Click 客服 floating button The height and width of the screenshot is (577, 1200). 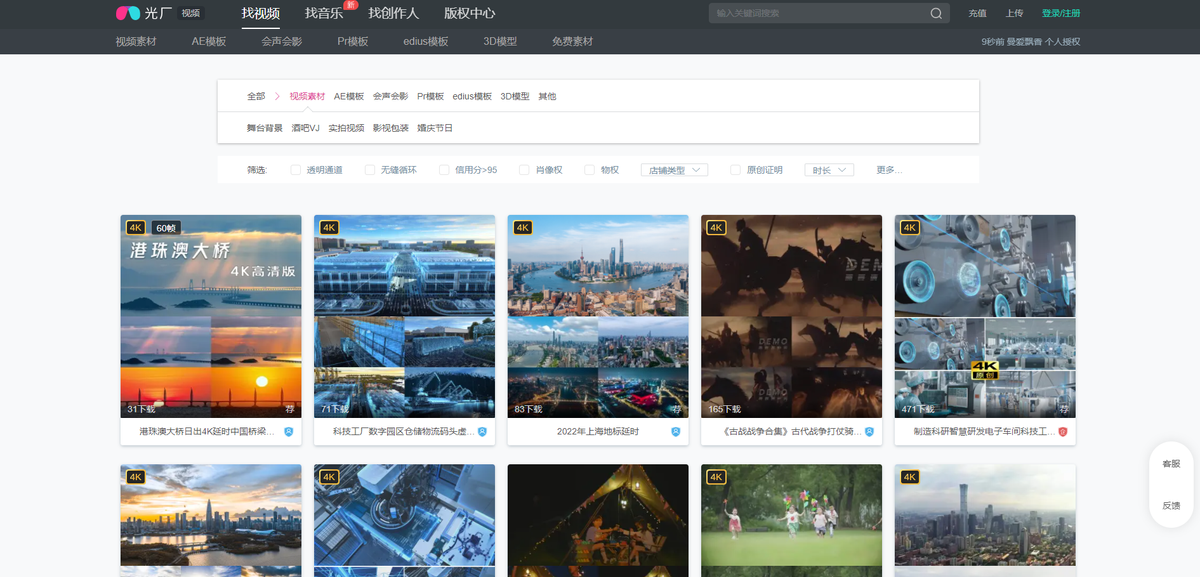[x=1171, y=464]
